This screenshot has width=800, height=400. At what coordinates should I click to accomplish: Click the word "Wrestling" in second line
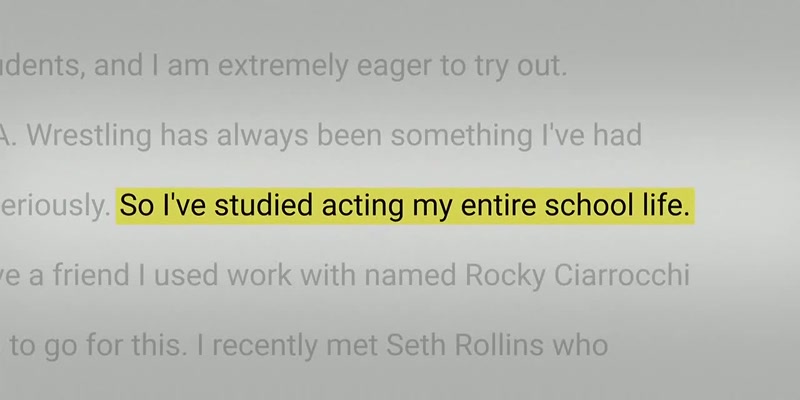click(x=89, y=137)
